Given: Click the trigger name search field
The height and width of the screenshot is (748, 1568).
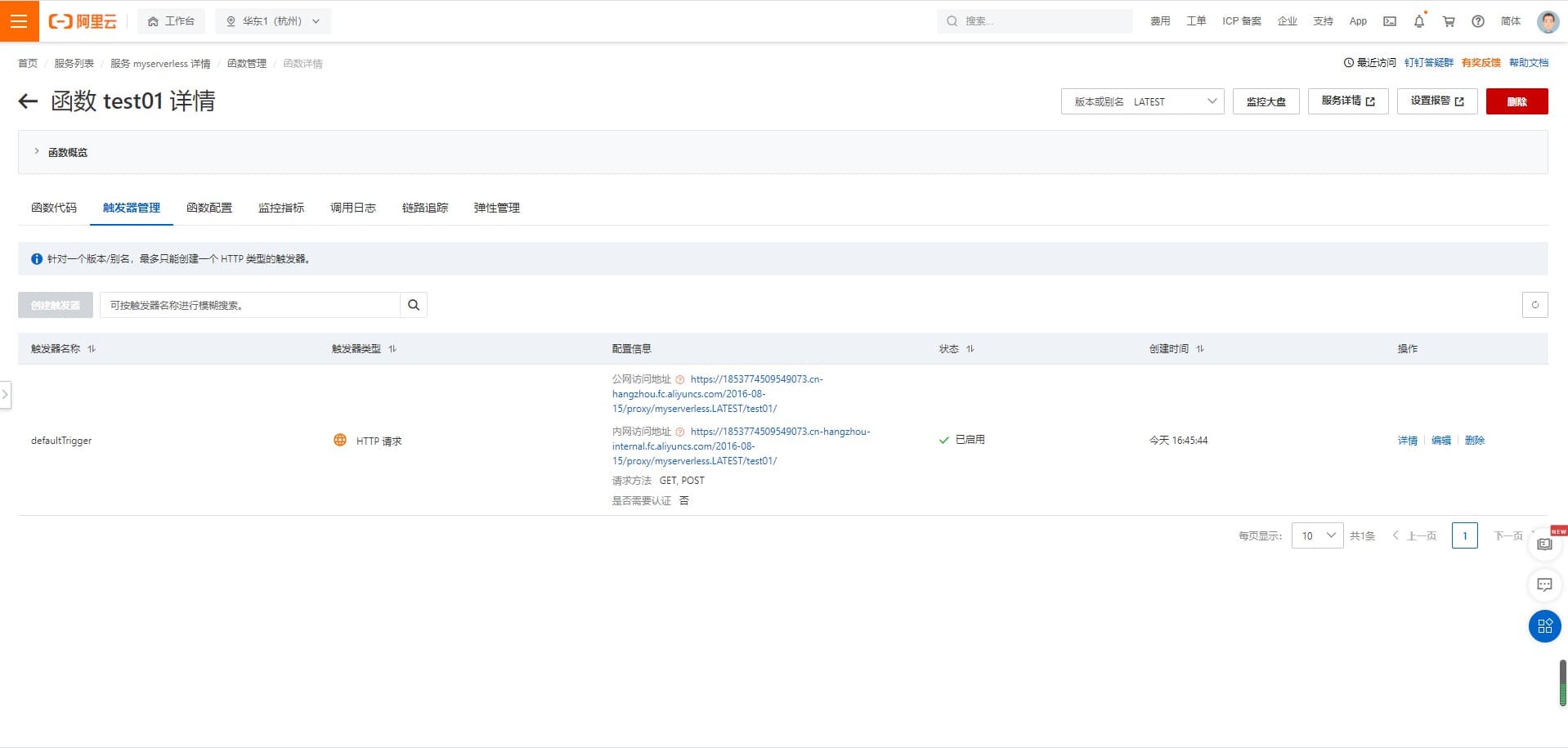Looking at the screenshot, I should coord(249,305).
